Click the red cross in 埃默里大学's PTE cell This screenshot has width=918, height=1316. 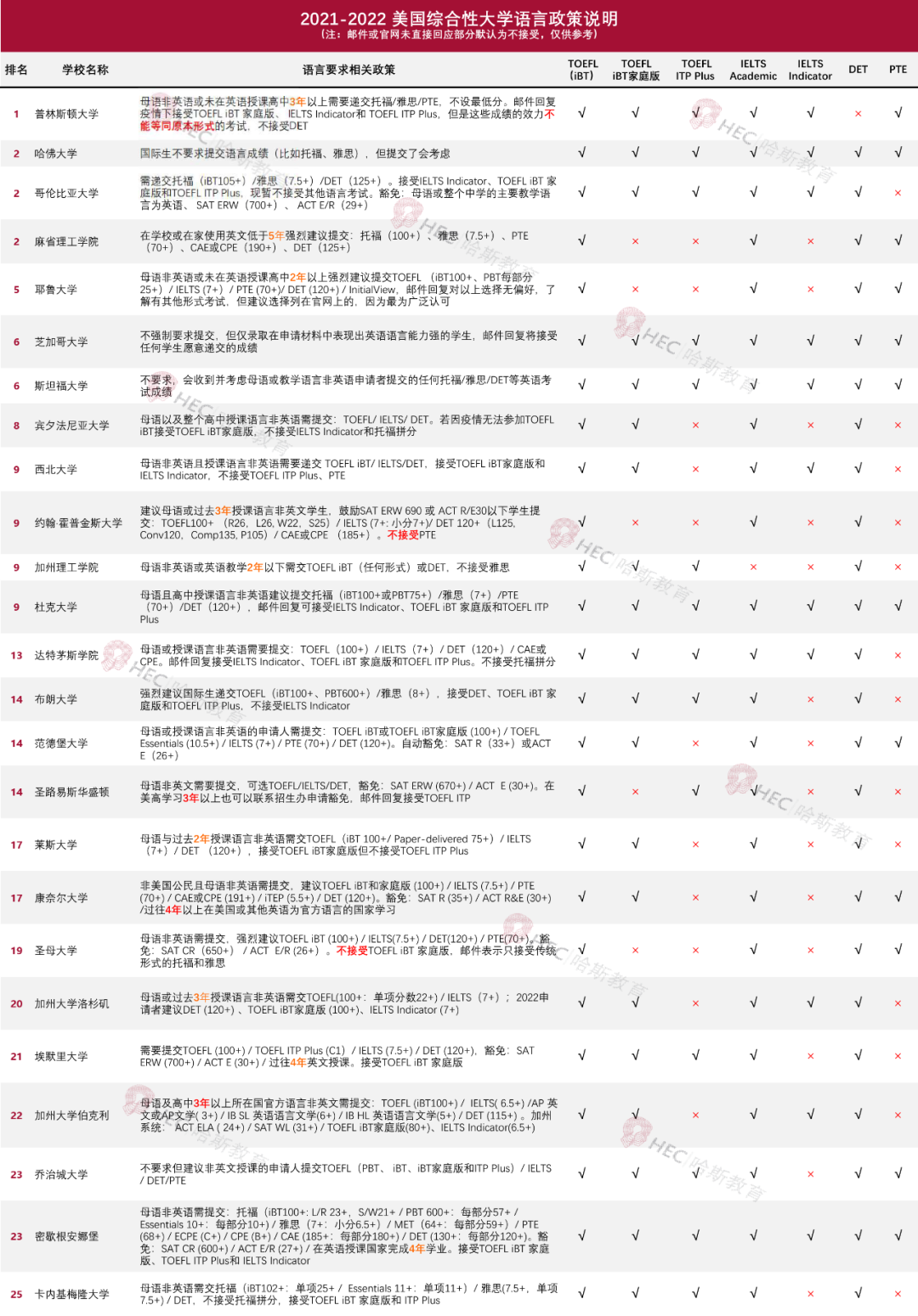click(x=898, y=1056)
